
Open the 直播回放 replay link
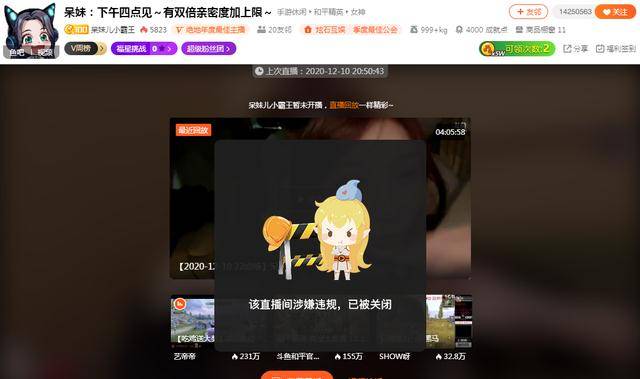click(x=344, y=105)
